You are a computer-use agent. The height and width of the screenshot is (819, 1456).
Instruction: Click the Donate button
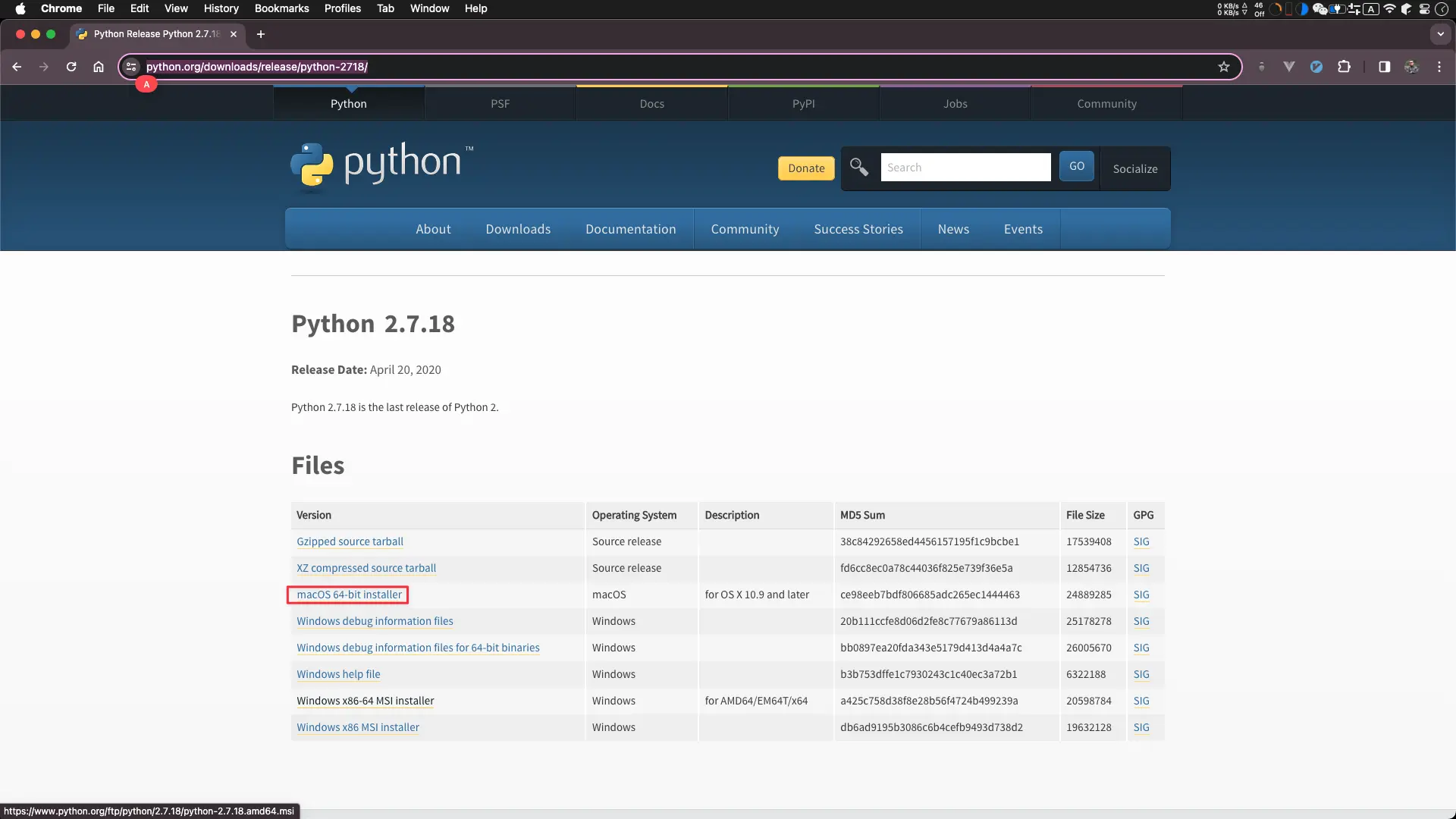click(806, 168)
